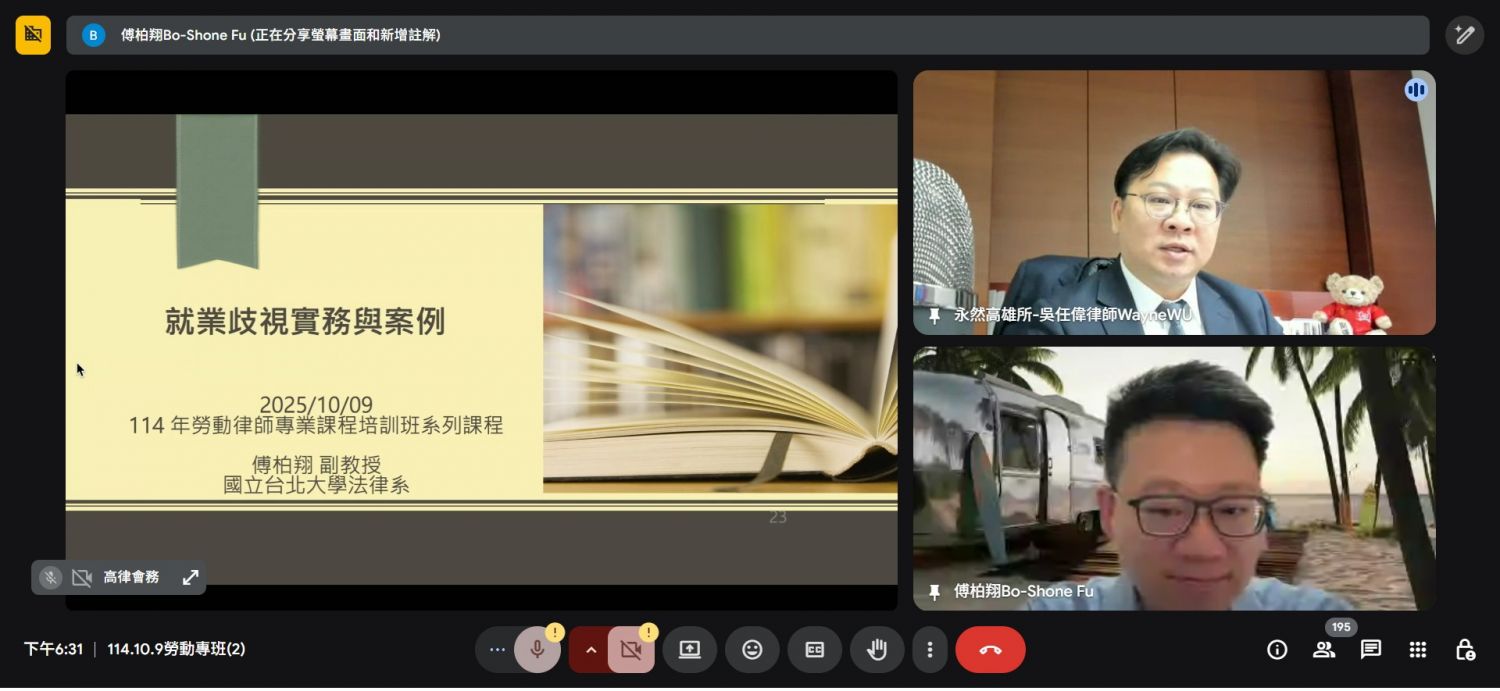
Task: Open the meeting details info panel
Action: click(x=1277, y=650)
